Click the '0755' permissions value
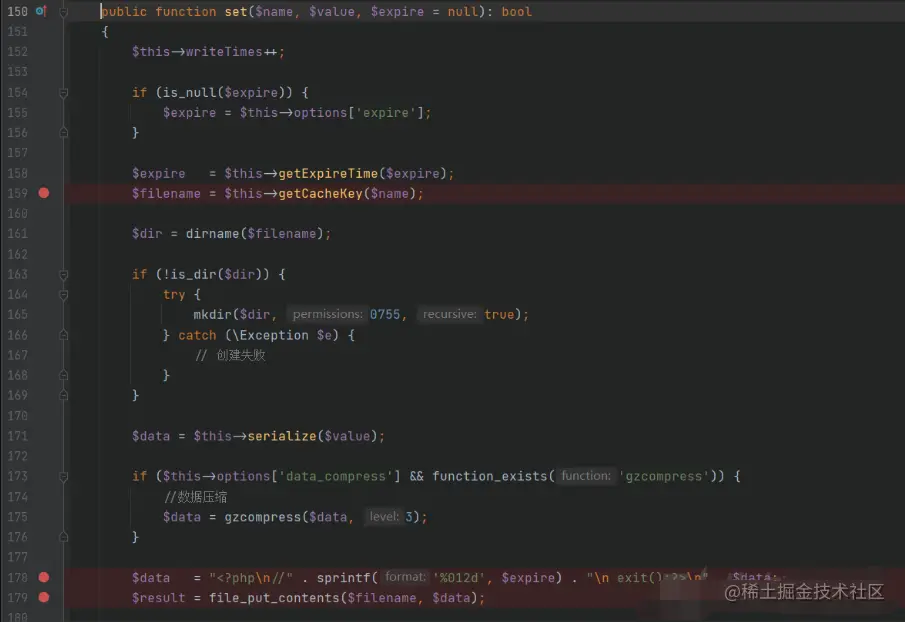905x622 pixels. tap(385, 314)
